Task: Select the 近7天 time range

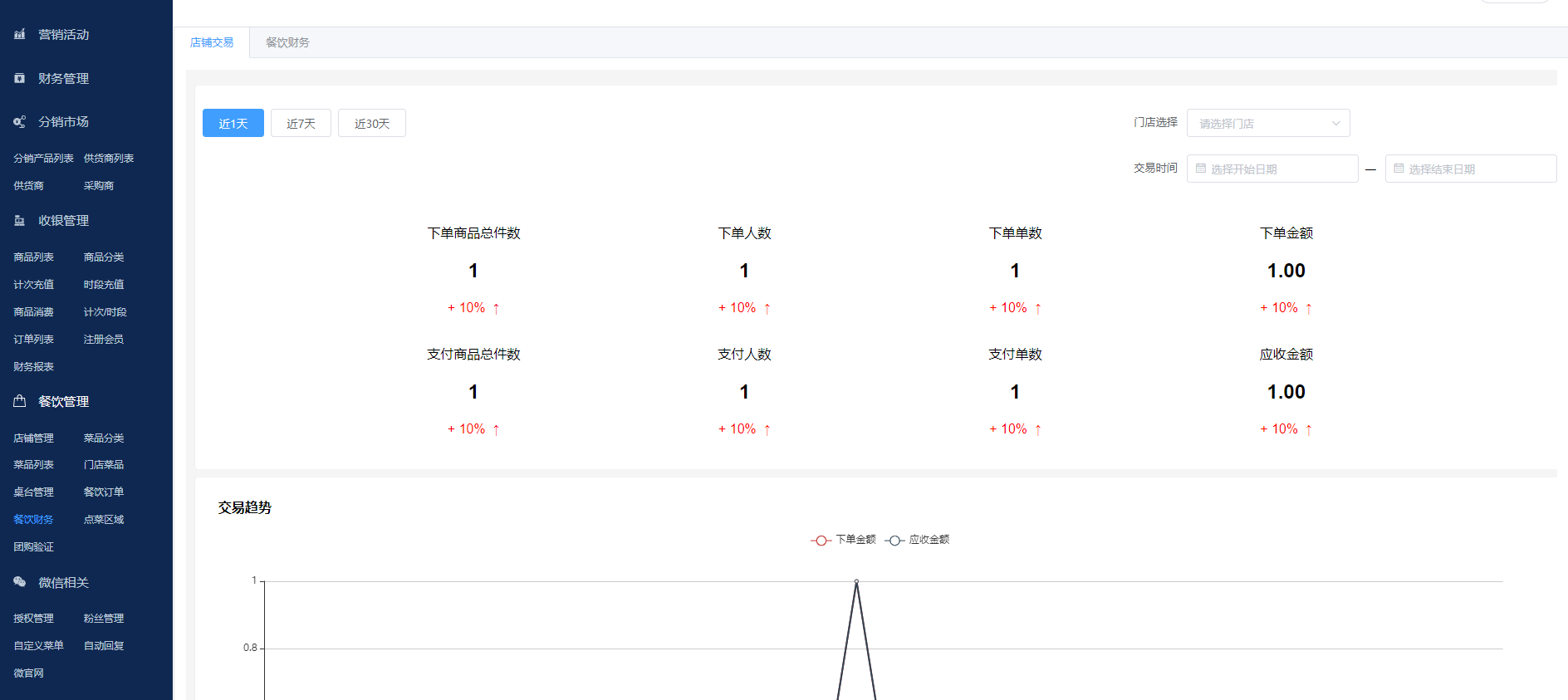Action: coord(301,123)
